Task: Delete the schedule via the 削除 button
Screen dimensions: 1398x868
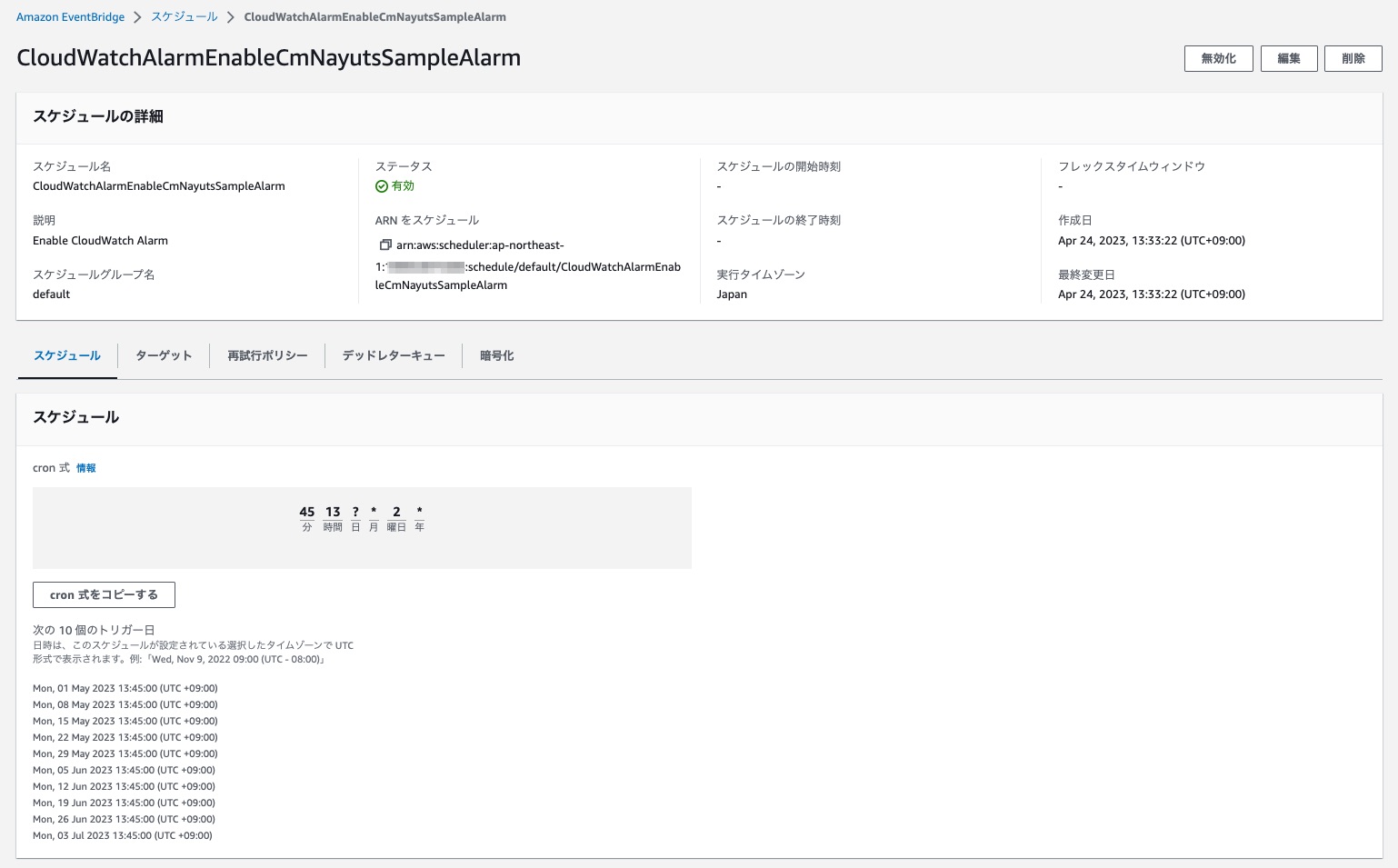Action: point(1353,58)
